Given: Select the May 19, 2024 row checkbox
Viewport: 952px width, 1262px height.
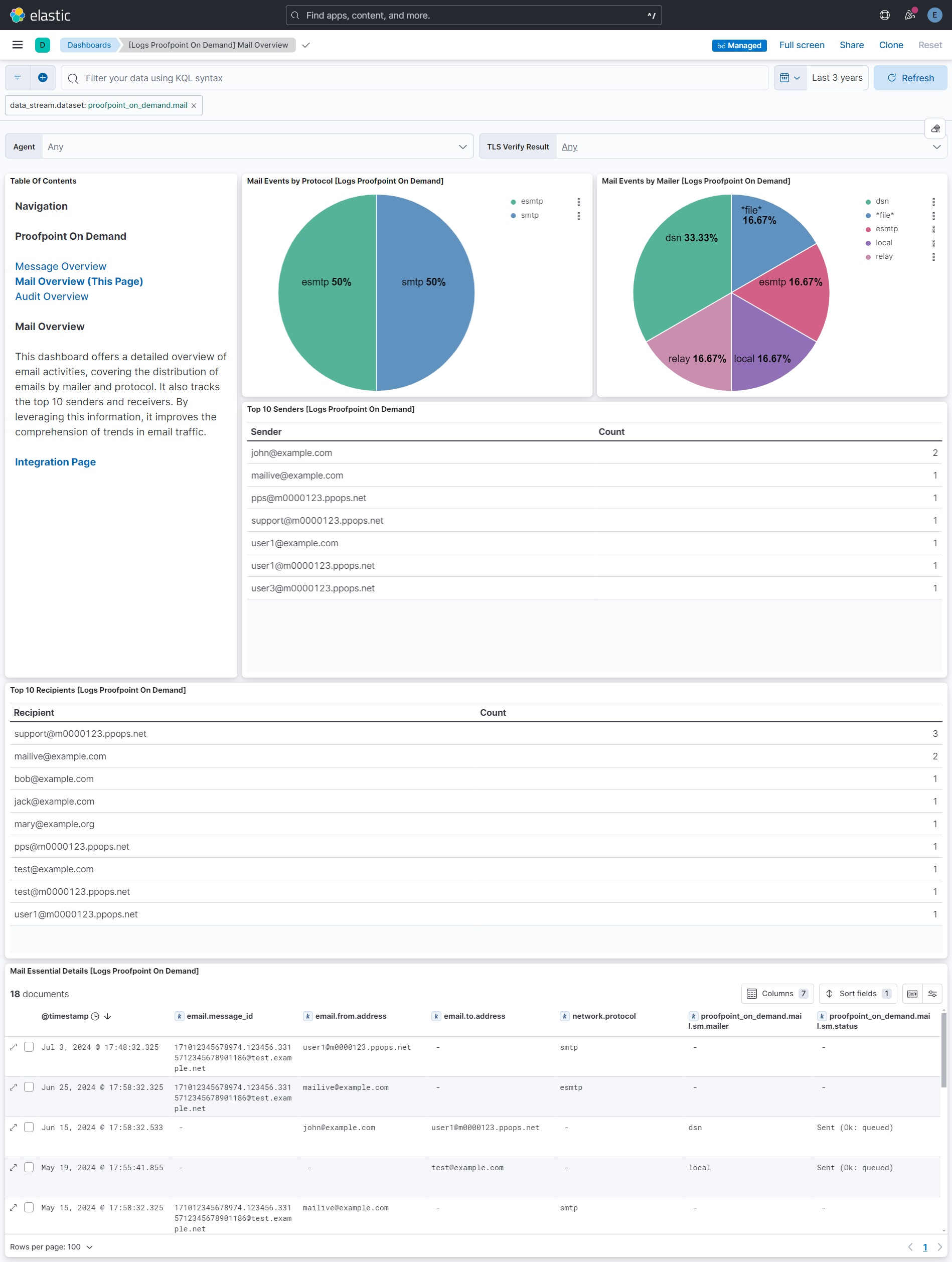Looking at the screenshot, I should tap(29, 1167).
